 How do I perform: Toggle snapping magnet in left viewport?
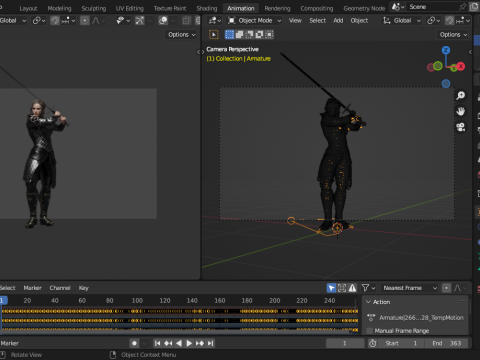click(55, 21)
